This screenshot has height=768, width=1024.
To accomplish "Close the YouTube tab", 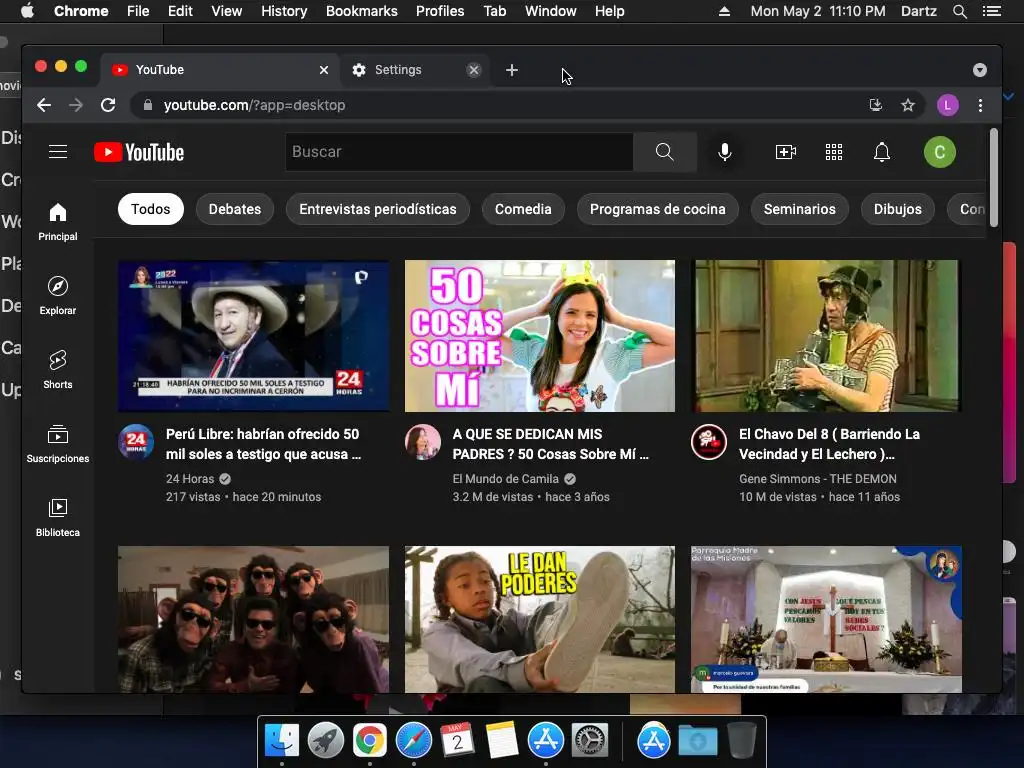I will coord(324,70).
